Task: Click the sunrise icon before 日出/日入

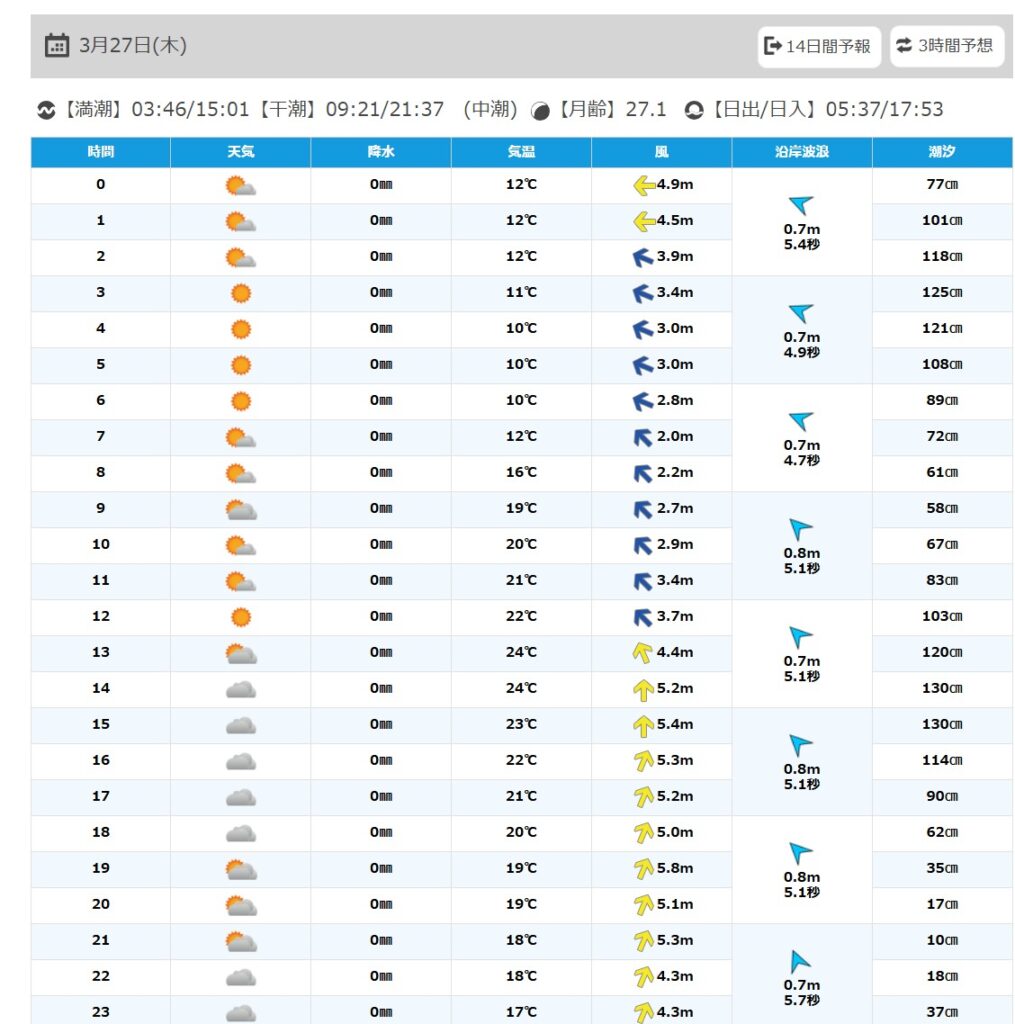Action: click(694, 110)
